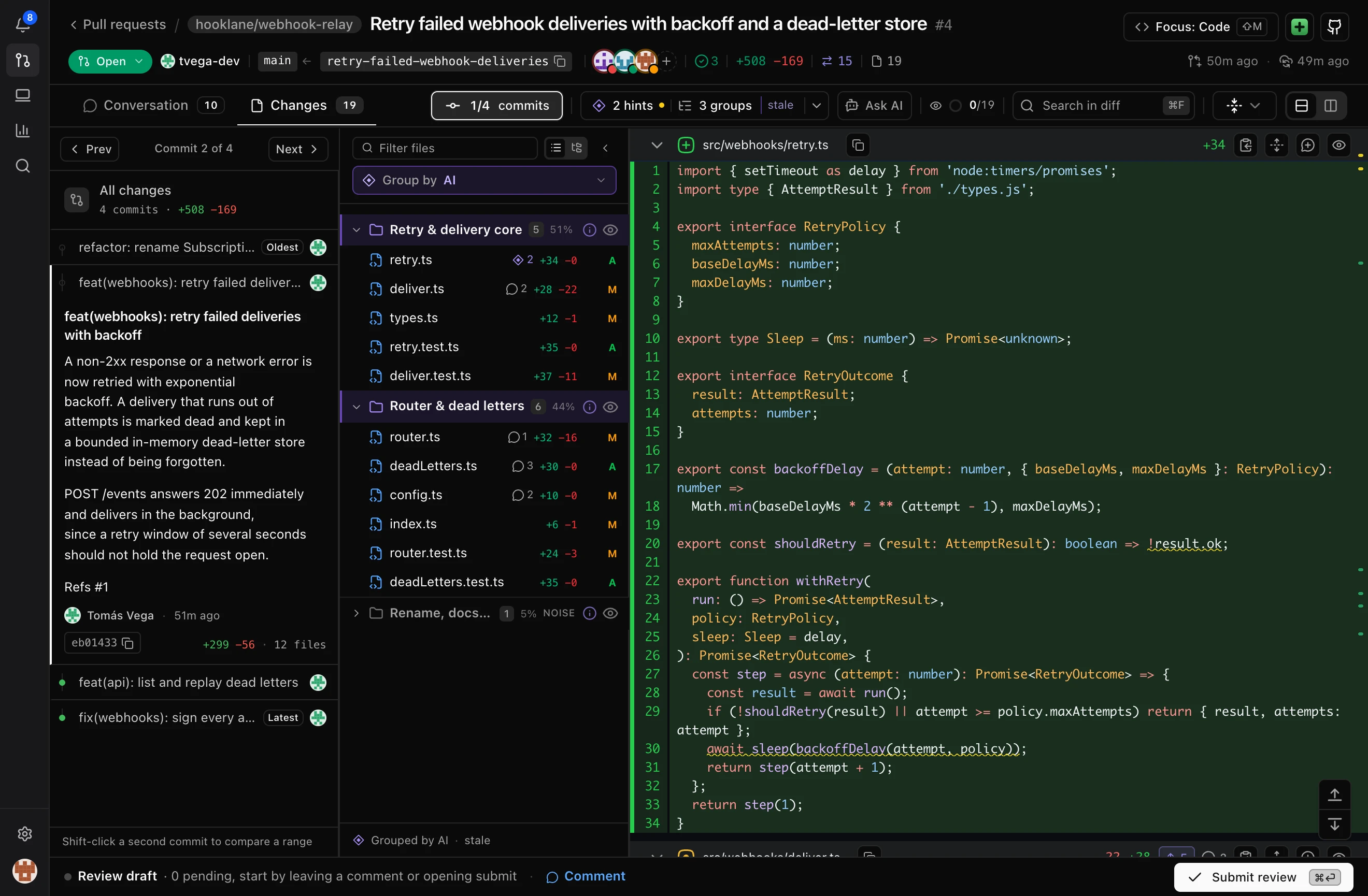The image size is (1368, 896).
Task: Collapse Router & dead letters group
Action: [357, 407]
